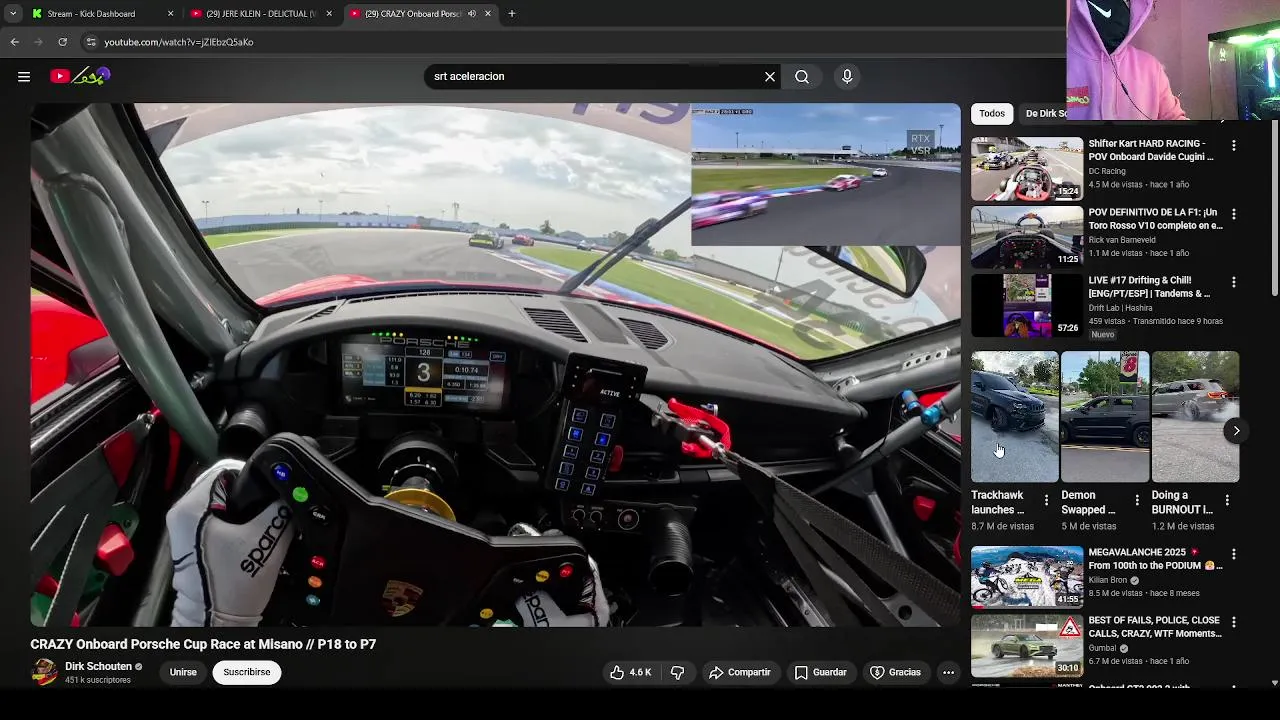Open Gumbal channel link

coord(1103,648)
